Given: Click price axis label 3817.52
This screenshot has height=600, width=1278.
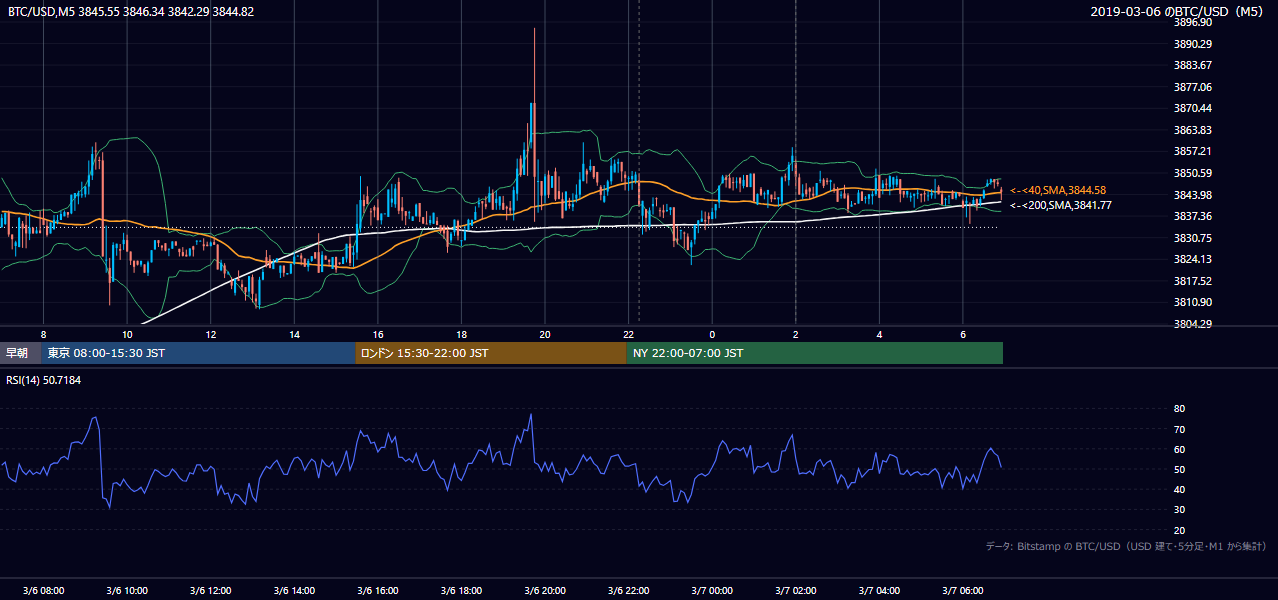Looking at the screenshot, I should point(1193,281).
